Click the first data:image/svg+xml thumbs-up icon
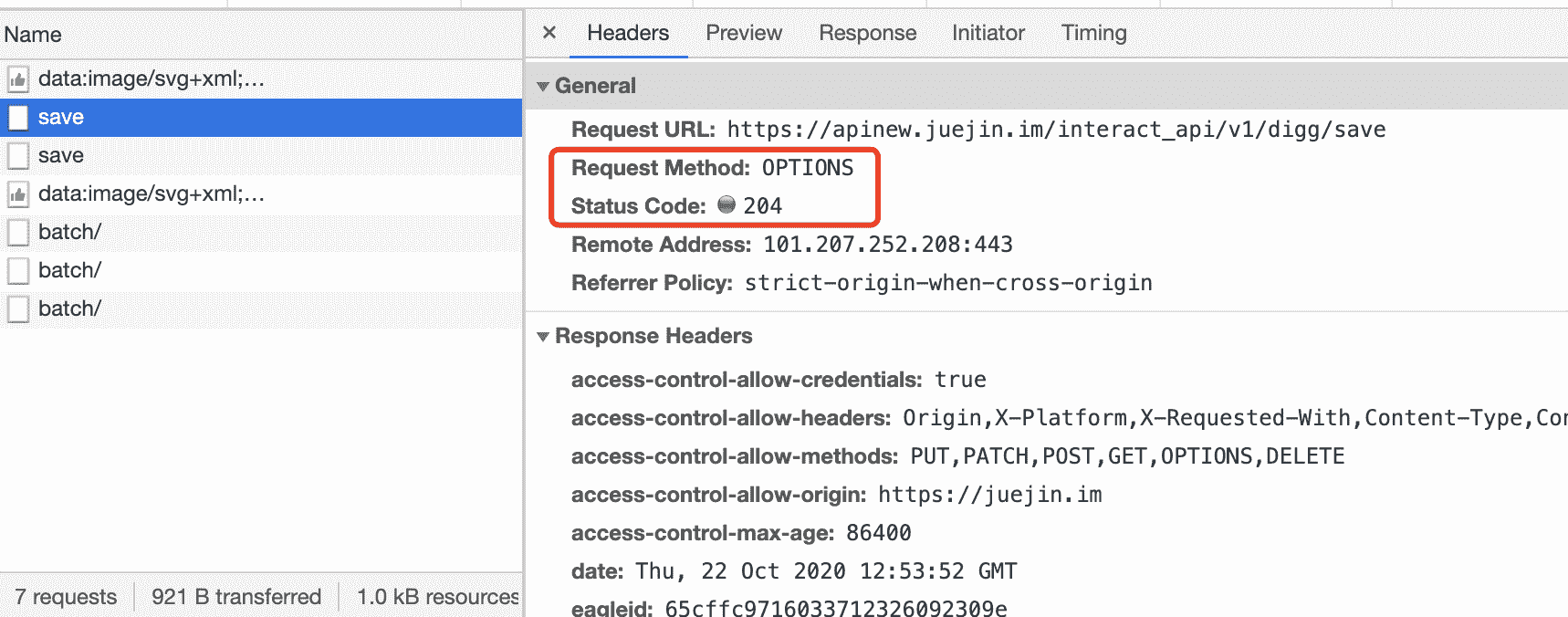 coord(18,79)
